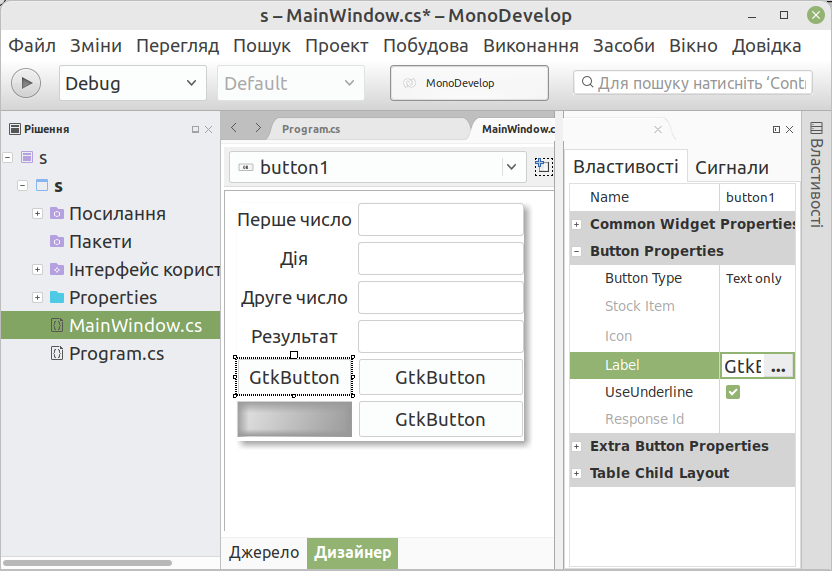The height and width of the screenshot is (571, 832).
Task: Click the project icon next to bold s
Action: pyautogui.click(x=42, y=185)
